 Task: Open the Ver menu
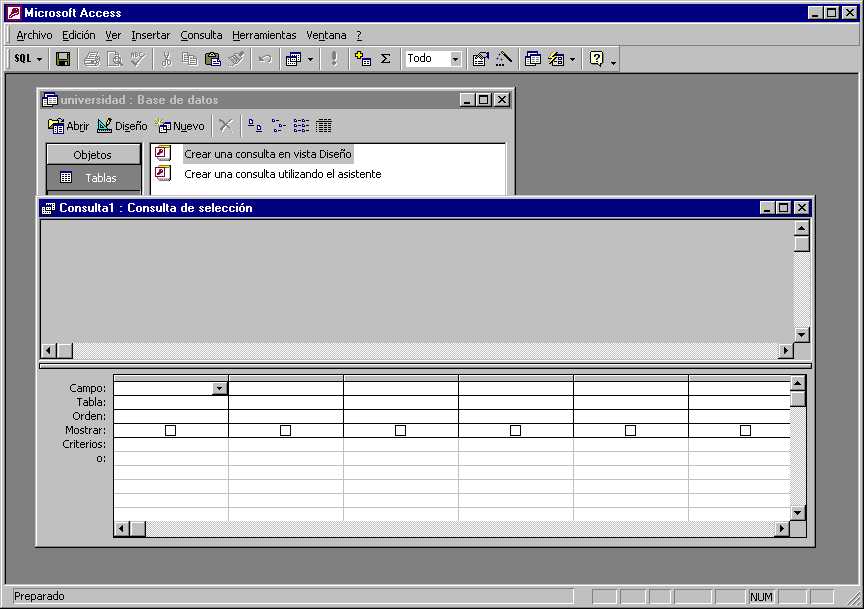(113, 35)
